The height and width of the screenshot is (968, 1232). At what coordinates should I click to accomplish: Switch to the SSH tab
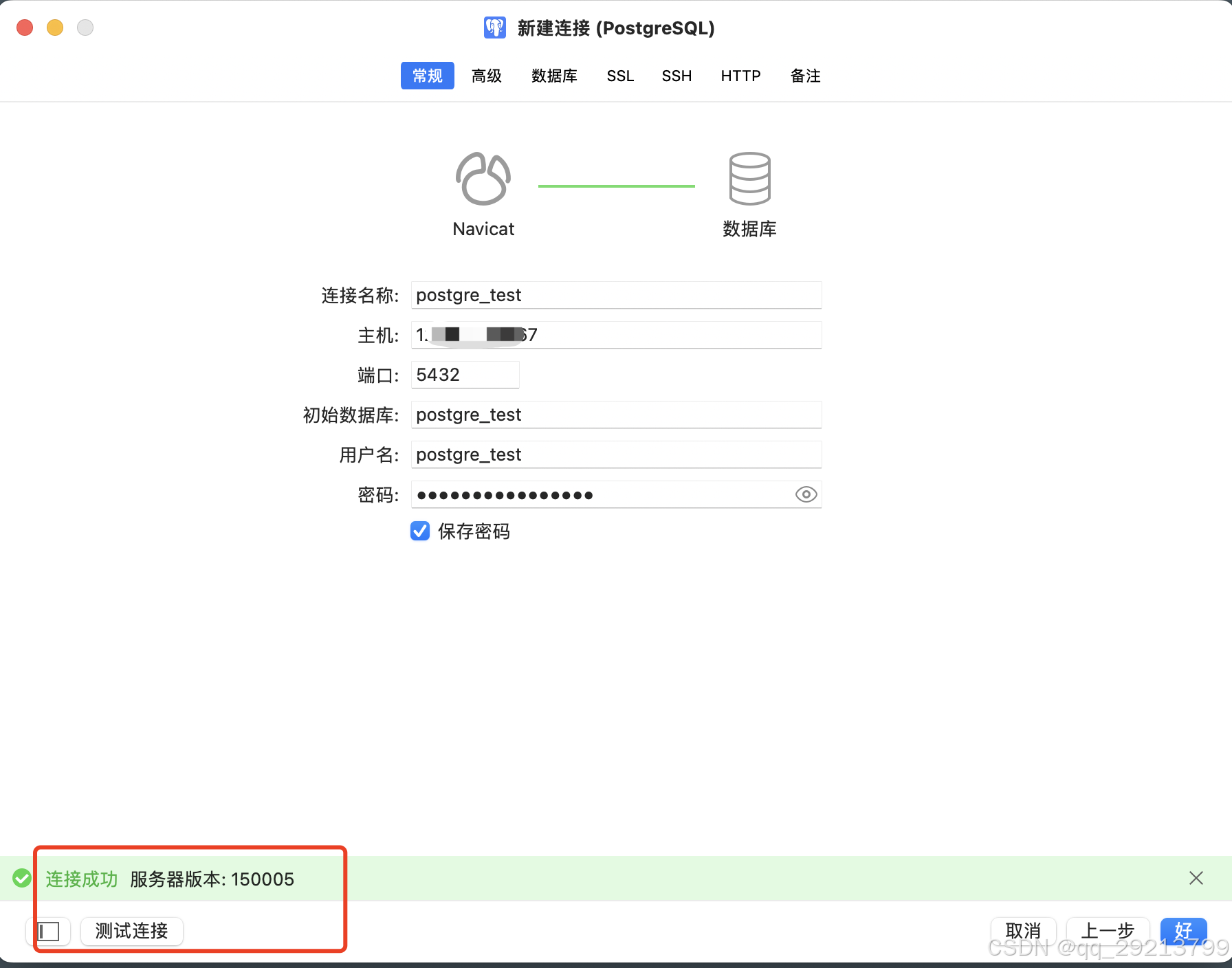676,76
